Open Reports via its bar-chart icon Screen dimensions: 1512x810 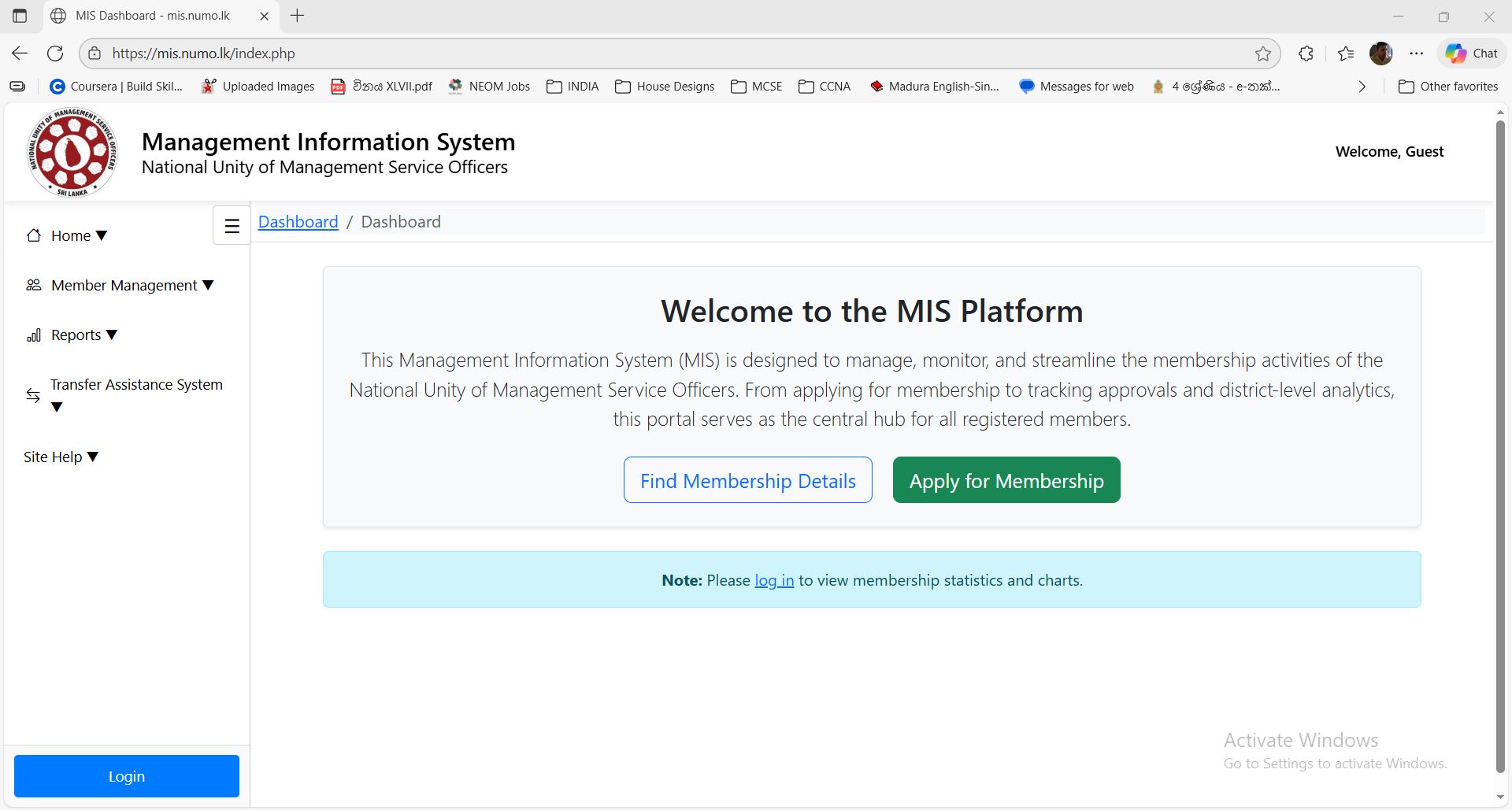click(33, 335)
